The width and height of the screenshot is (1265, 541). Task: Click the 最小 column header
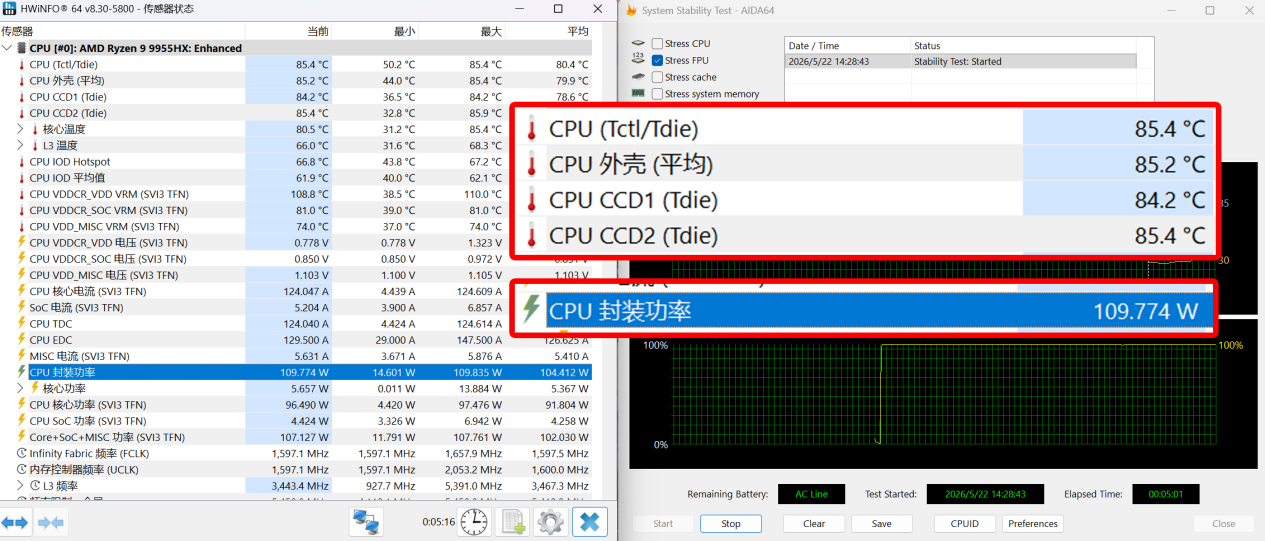[375, 31]
